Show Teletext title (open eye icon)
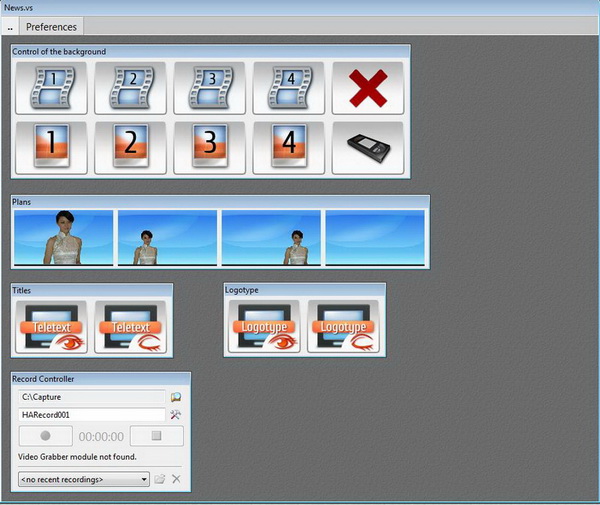Screen dimensions: 600x505 pos(51,327)
